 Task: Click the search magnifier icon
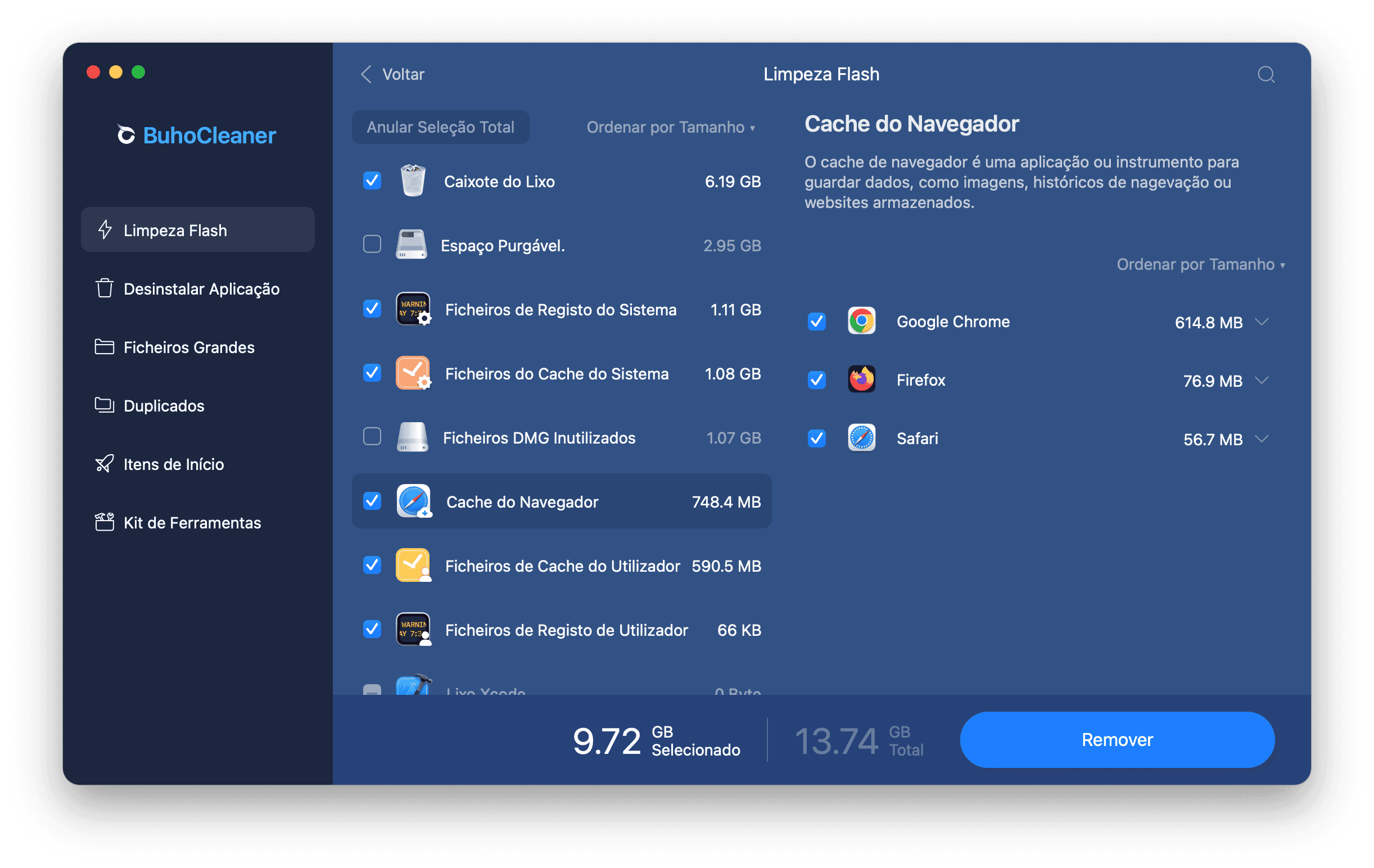tap(1265, 74)
